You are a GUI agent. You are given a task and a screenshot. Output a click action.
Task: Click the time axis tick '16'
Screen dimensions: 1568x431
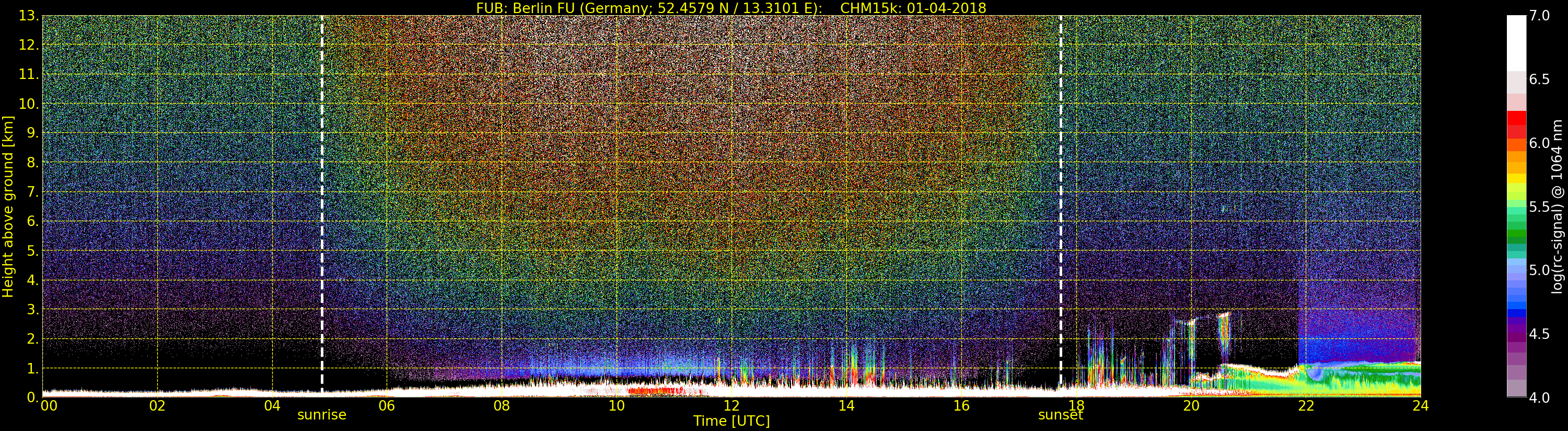click(x=961, y=405)
